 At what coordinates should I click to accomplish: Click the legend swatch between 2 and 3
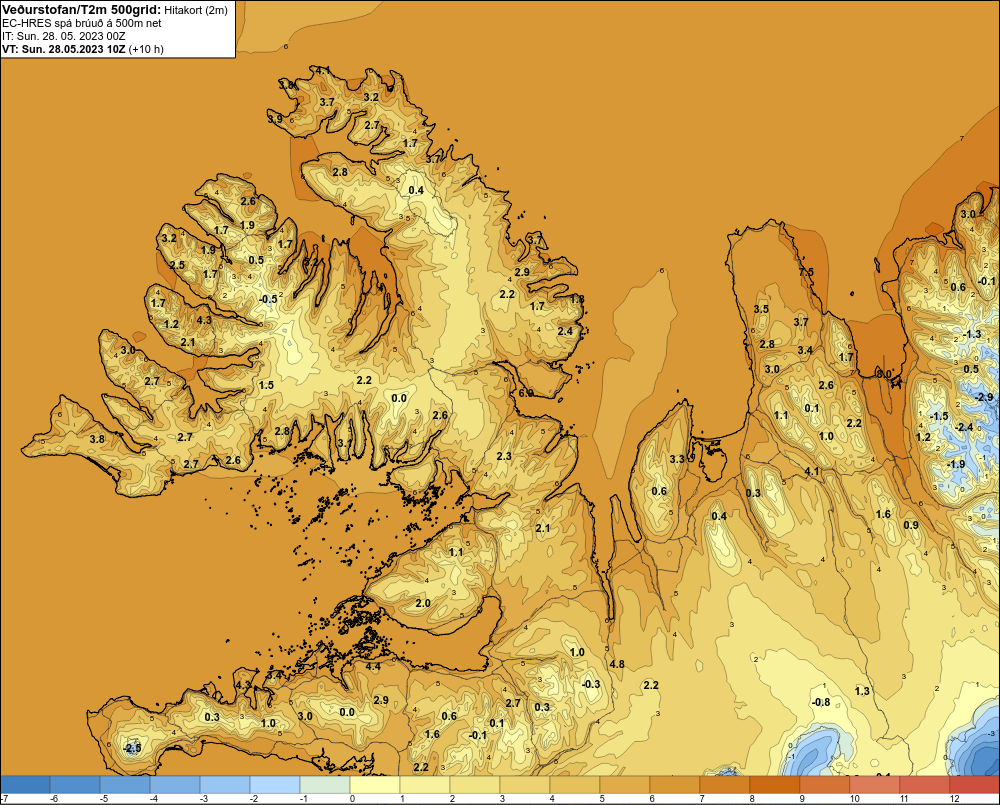(x=475, y=785)
